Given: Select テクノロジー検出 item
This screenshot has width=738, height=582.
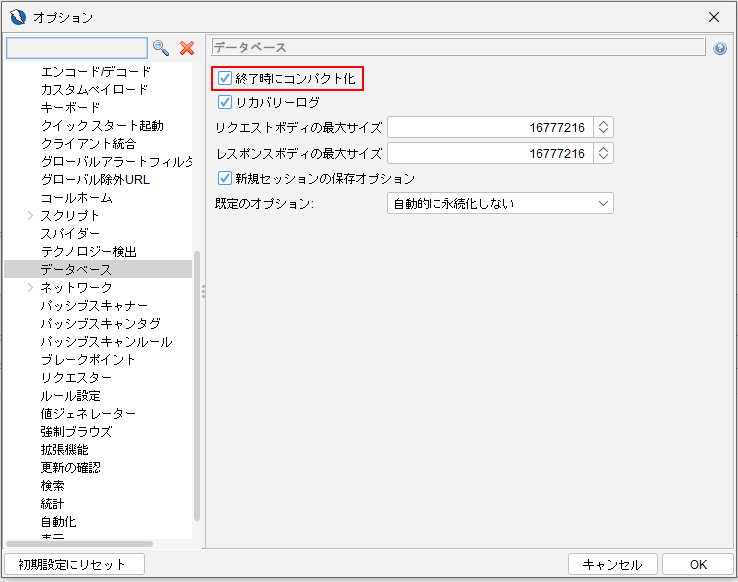Looking at the screenshot, I should [88, 251].
